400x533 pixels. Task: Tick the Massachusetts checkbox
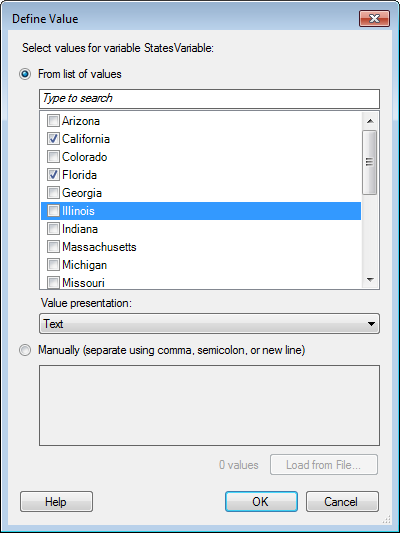pyautogui.click(x=53, y=247)
